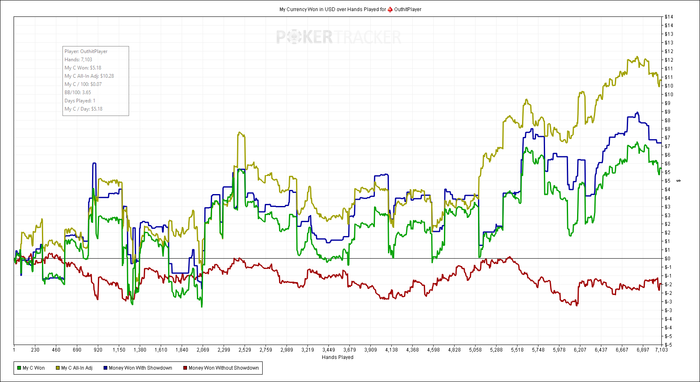Viewport: 700px width, 382px height.
Task: Select 'Money Won With Showdown' legend label
Action: pyautogui.click(x=140, y=368)
